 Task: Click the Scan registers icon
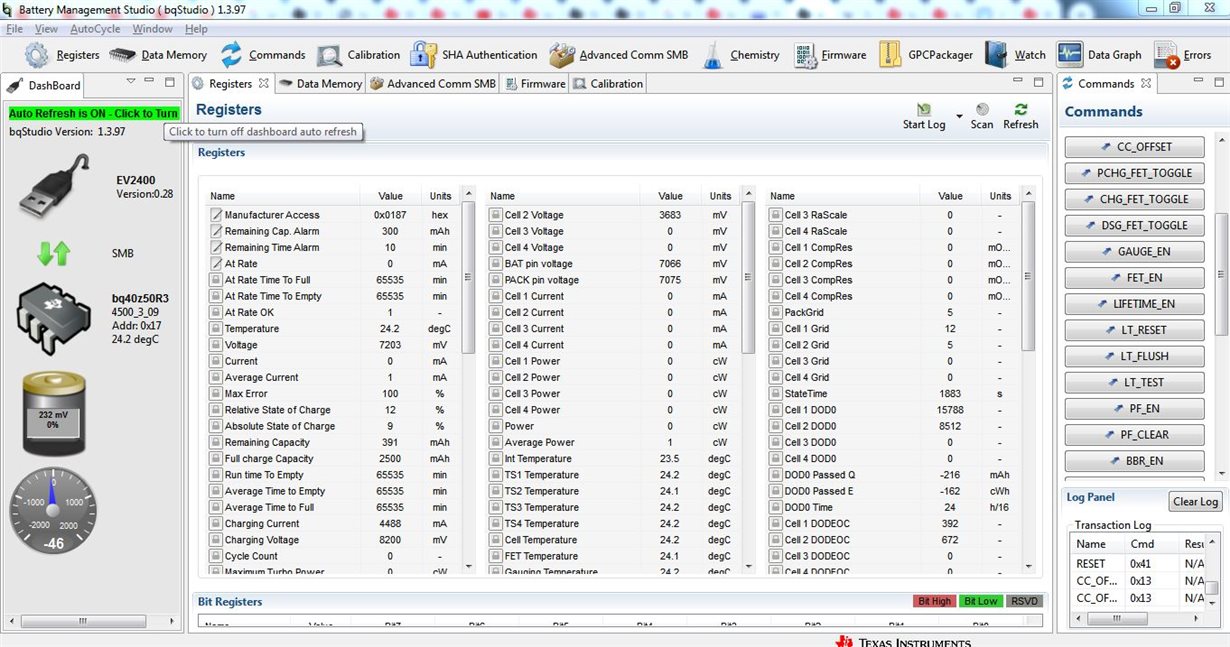[x=982, y=109]
